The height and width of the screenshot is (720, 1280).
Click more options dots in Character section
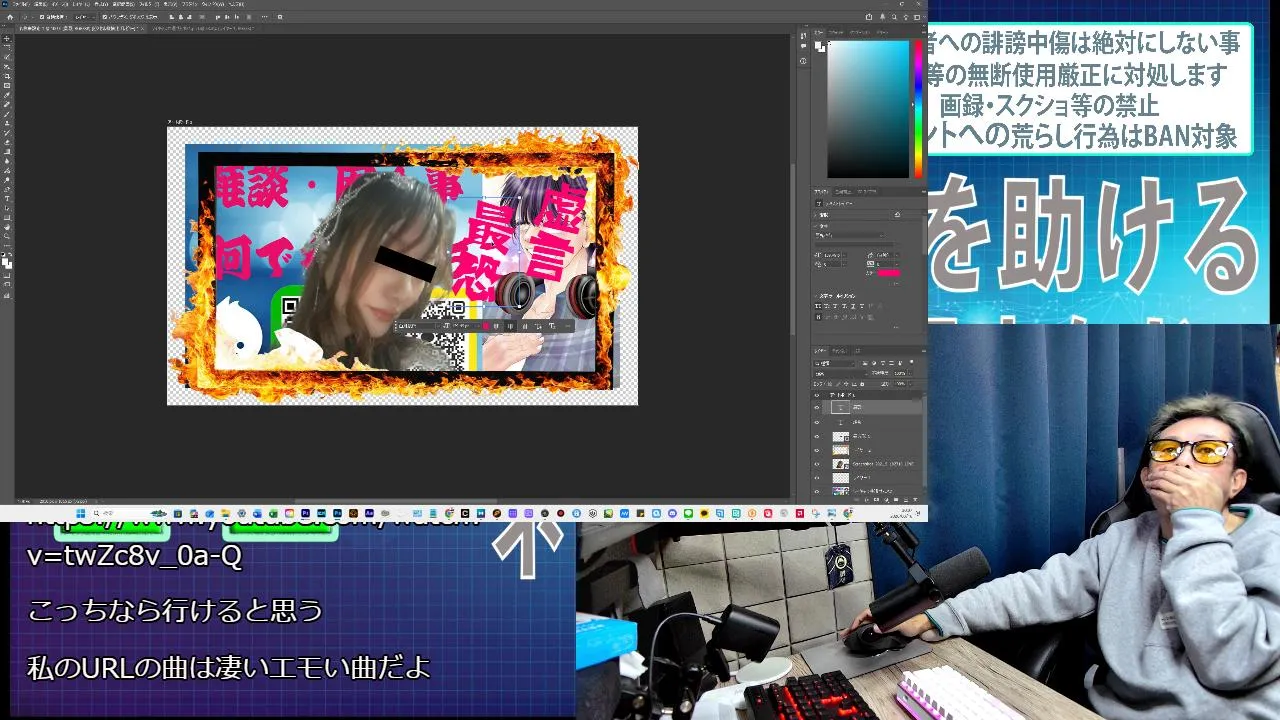click(x=896, y=284)
